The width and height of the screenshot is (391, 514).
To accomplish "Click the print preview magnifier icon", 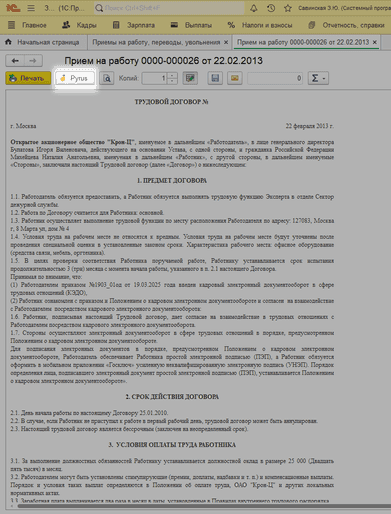I will coord(107,78).
